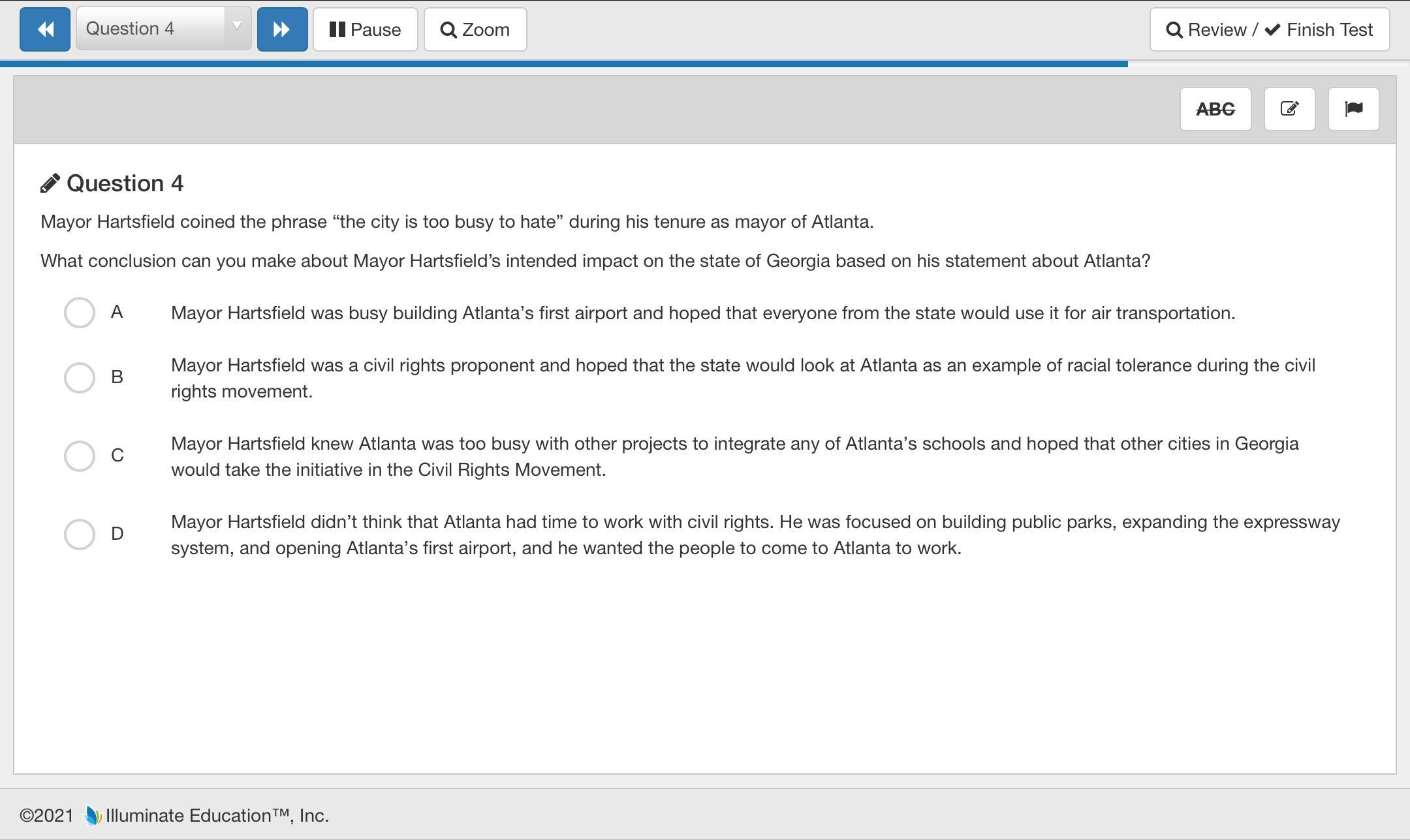Click the blue test progress bar
Image resolution: width=1410 pixels, height=840 pixels.
(x=563, y=64)
